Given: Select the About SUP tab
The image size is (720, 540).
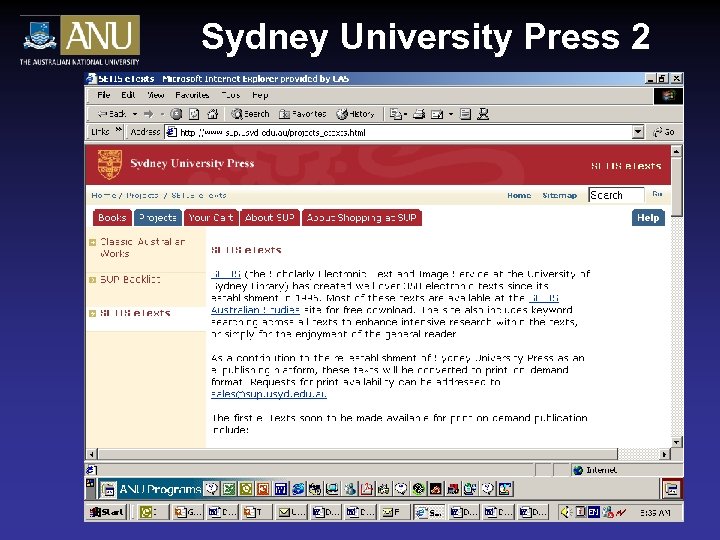Looking at the screenshot, I should pos(270,218).
